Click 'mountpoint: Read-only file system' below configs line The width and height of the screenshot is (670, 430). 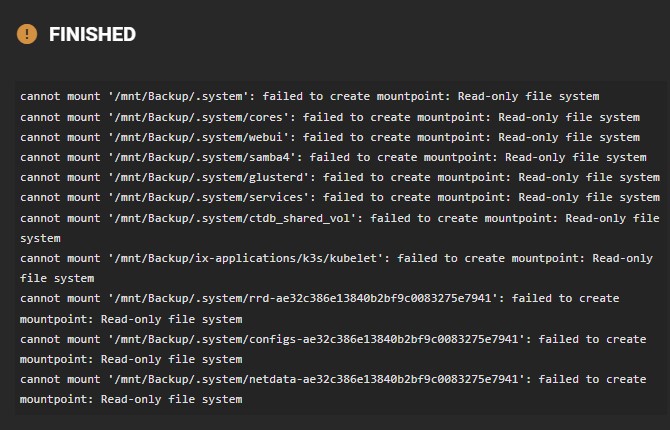(131, 359)
